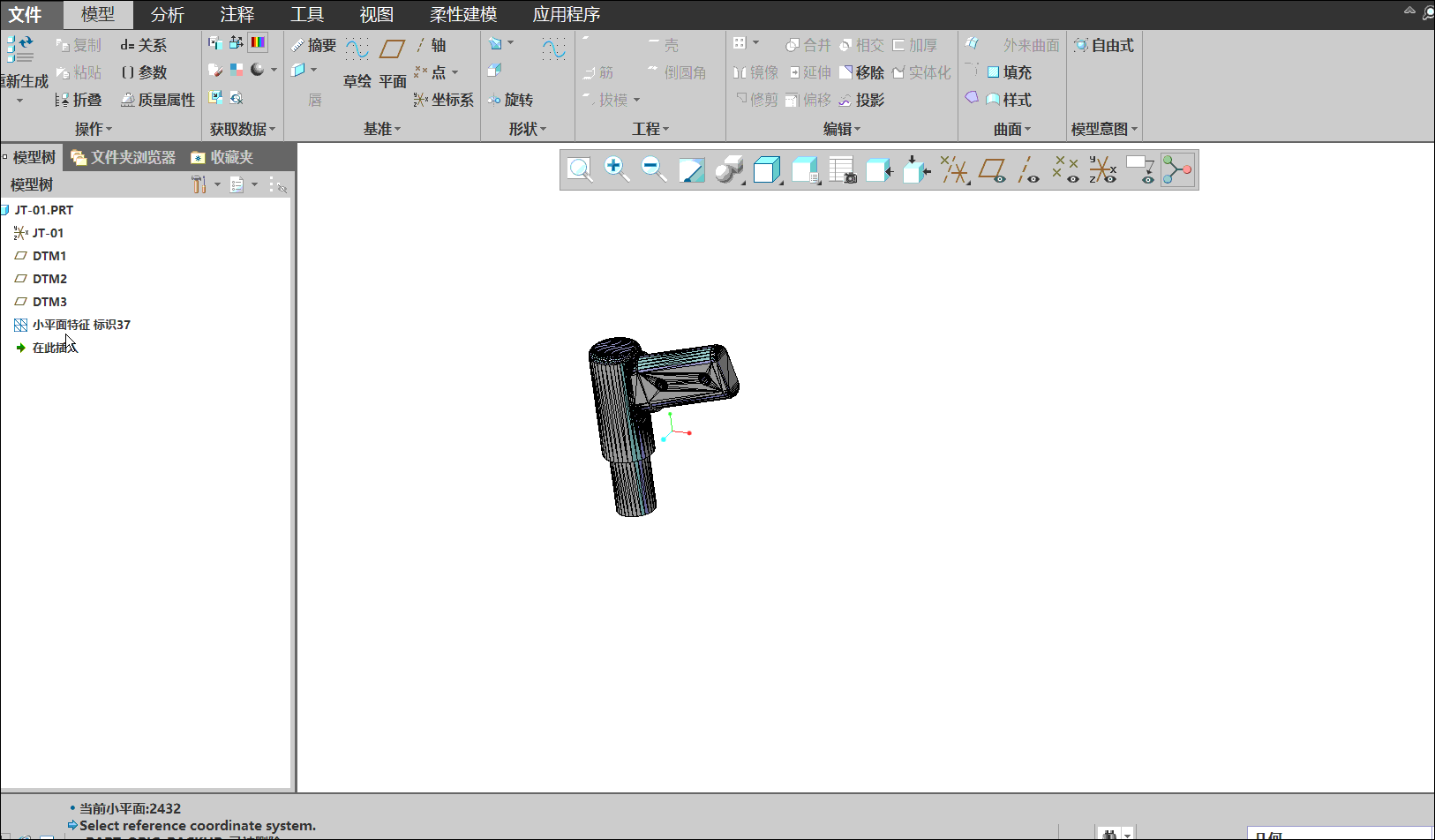Open saved orientations cube icon
Image resolution: width=1435 pixels, height=840 pixels.
(x=767, y=169)
